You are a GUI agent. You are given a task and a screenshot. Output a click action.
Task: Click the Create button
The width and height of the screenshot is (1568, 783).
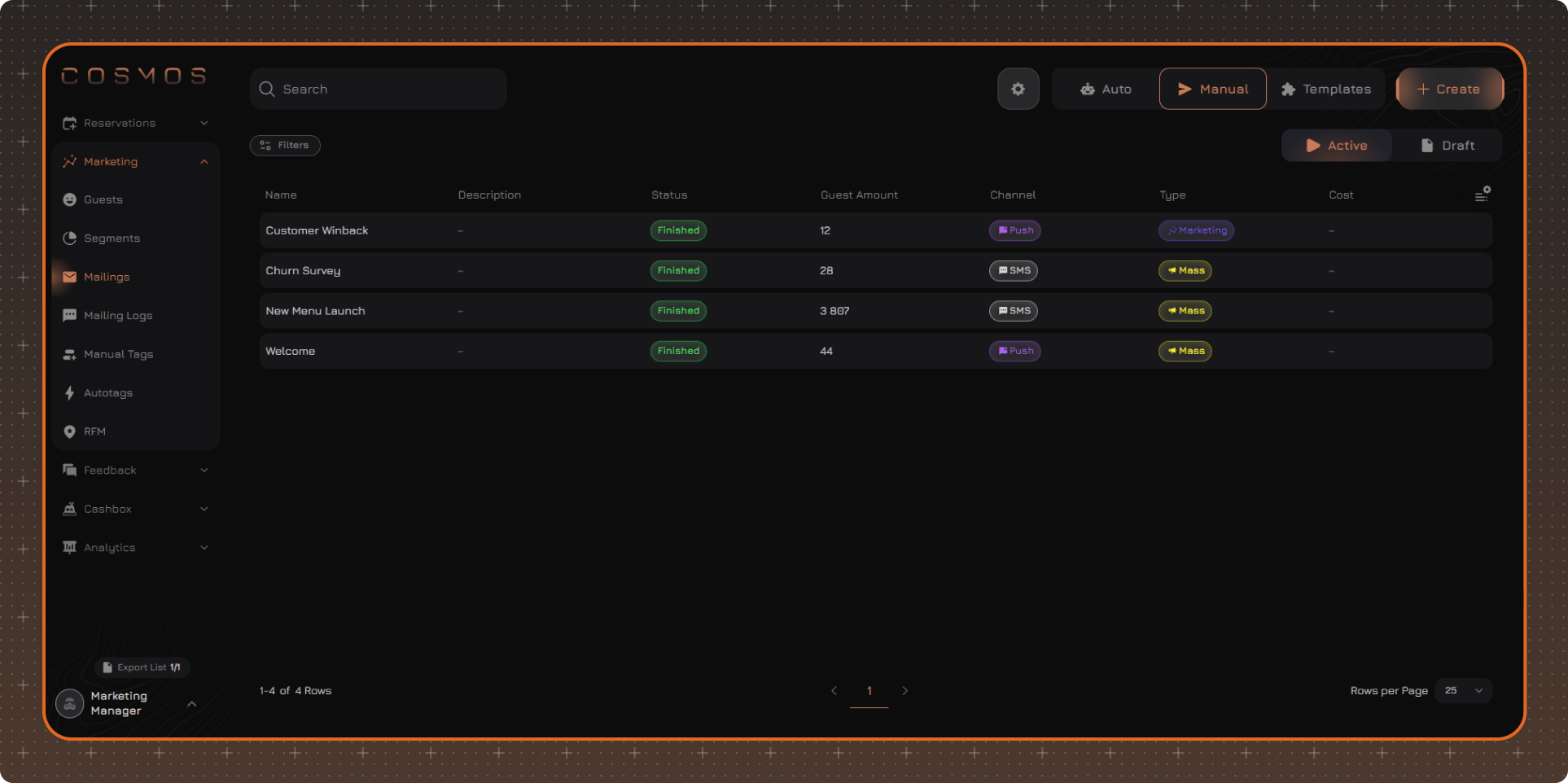click(x=1449, y=89)
